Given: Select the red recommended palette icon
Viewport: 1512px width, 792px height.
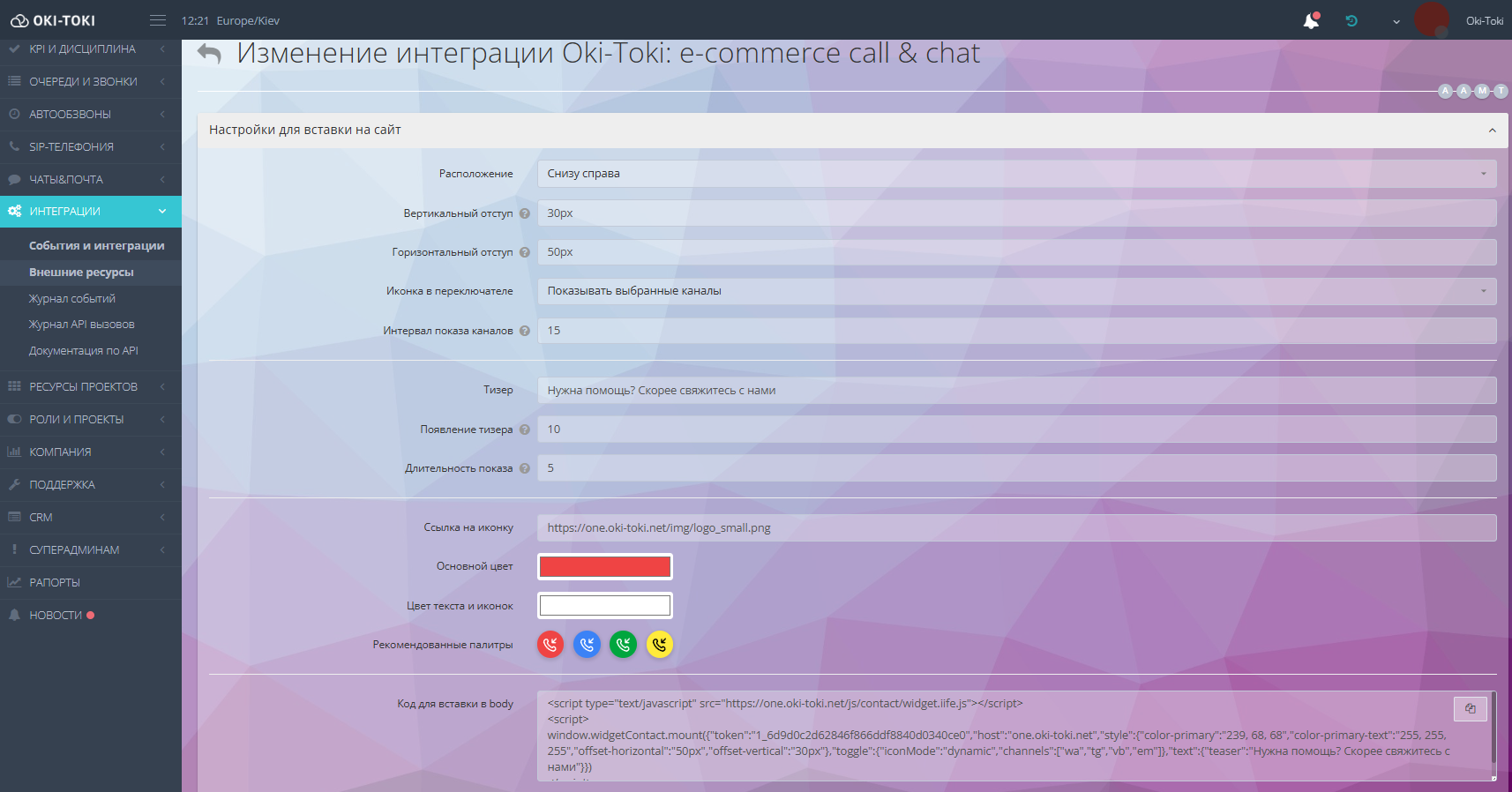Looking at the screenshot, I should click(x=550, y=645).
